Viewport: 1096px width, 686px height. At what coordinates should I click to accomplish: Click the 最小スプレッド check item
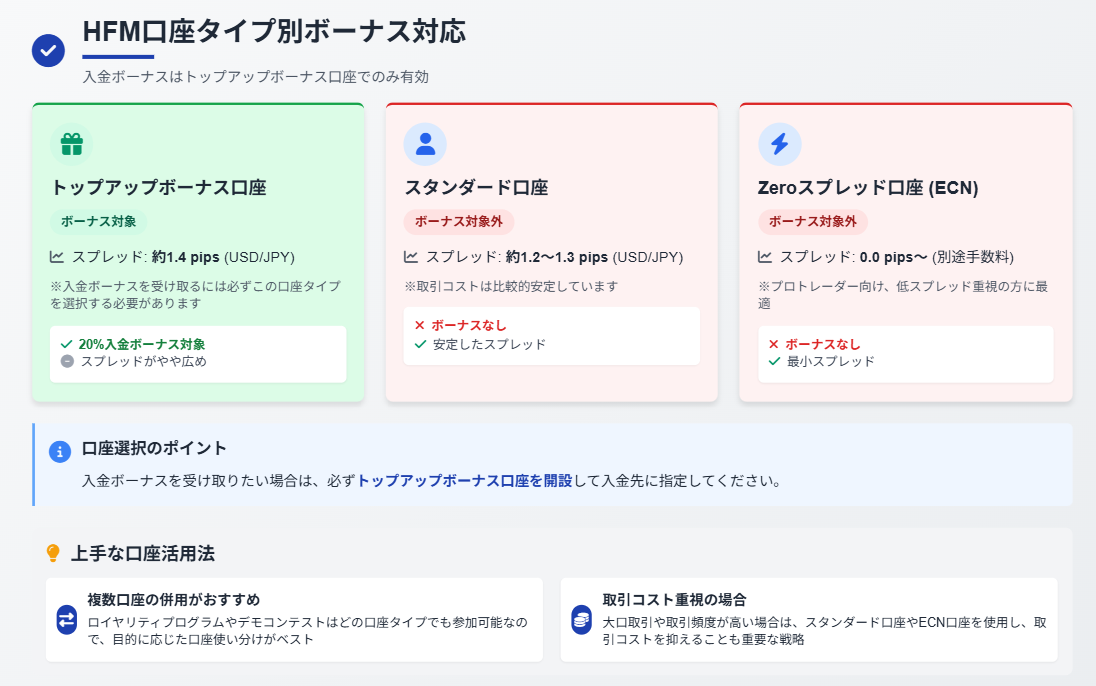[x=821, y=362]
